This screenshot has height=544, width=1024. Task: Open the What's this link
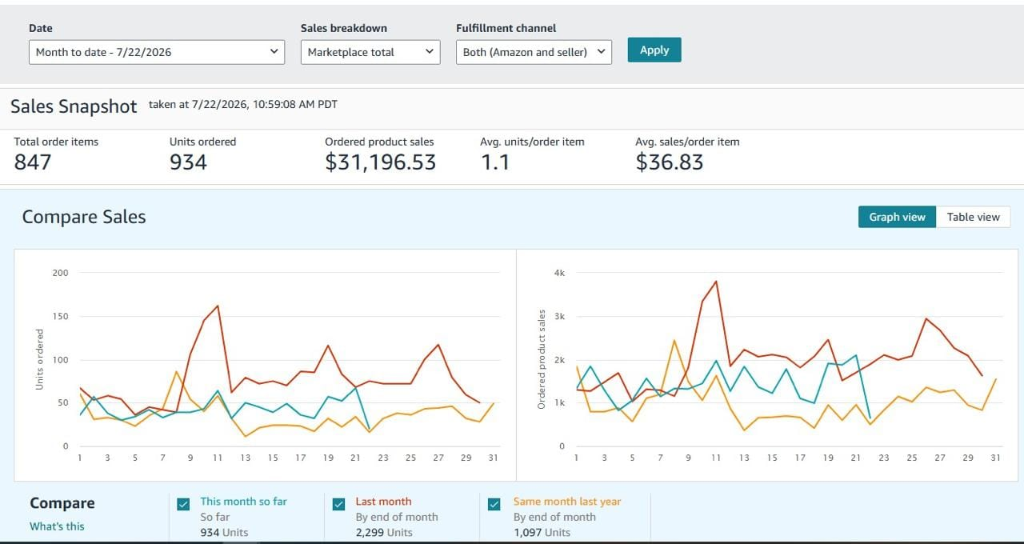click(57, 526)
